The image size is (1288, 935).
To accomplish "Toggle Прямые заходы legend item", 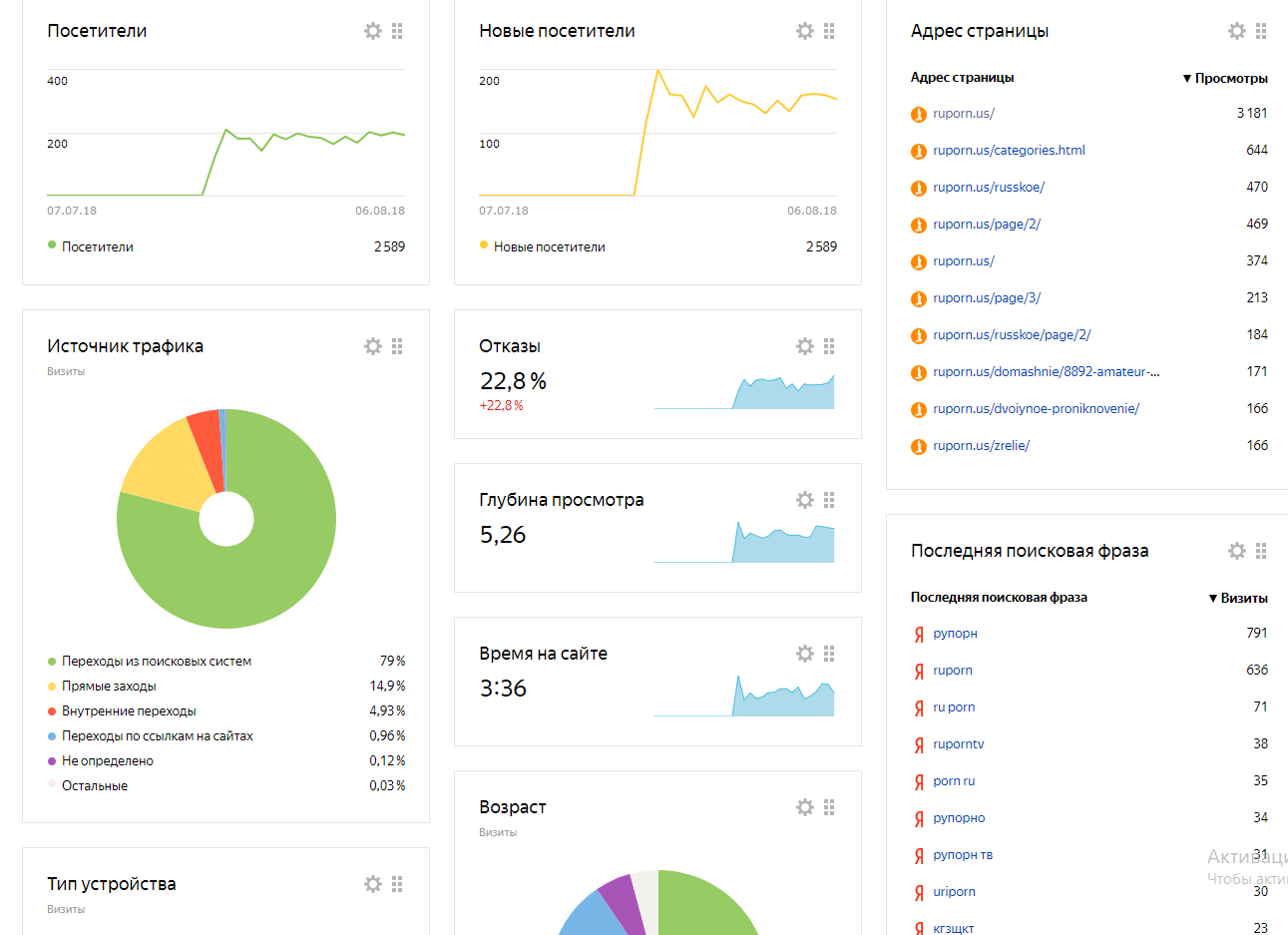I will [x=102, y=687].
